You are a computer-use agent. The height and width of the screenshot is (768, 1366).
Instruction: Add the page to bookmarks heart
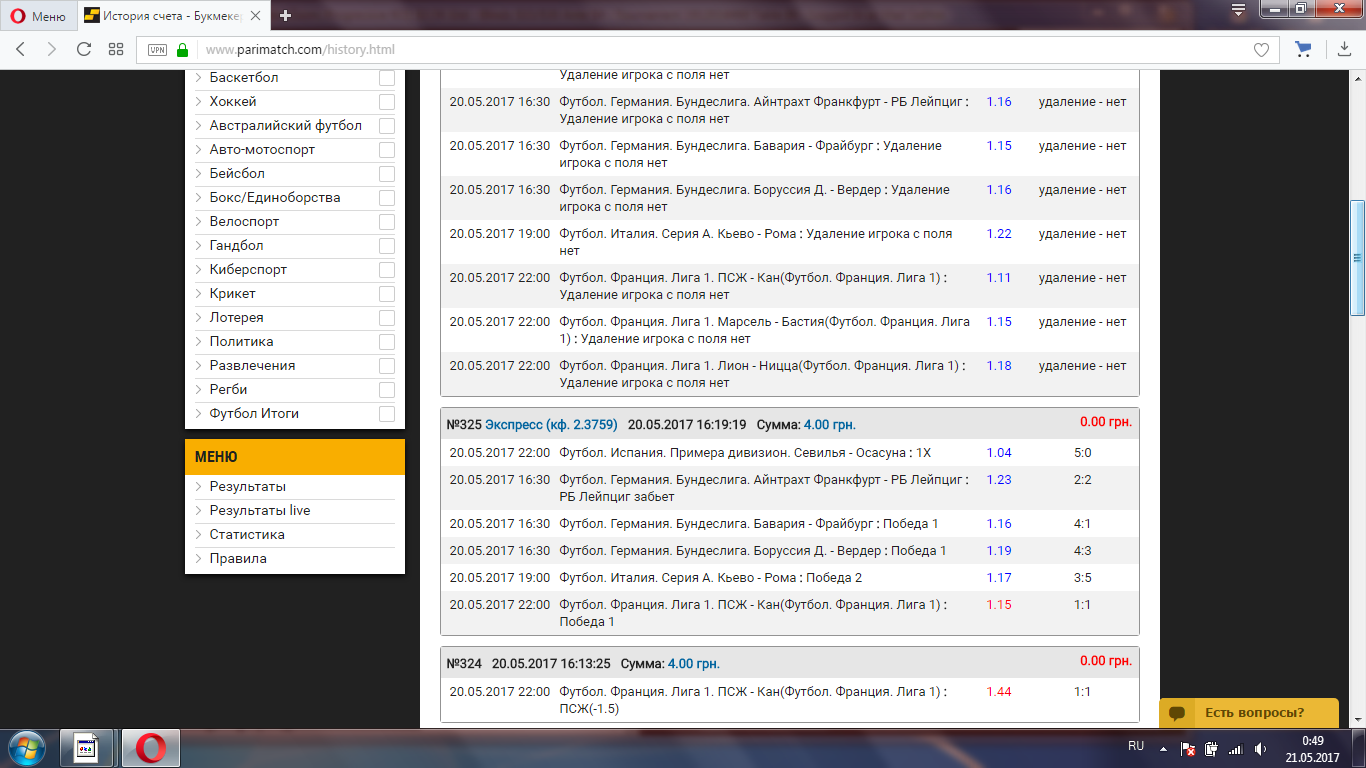(x=1261, y=50)
